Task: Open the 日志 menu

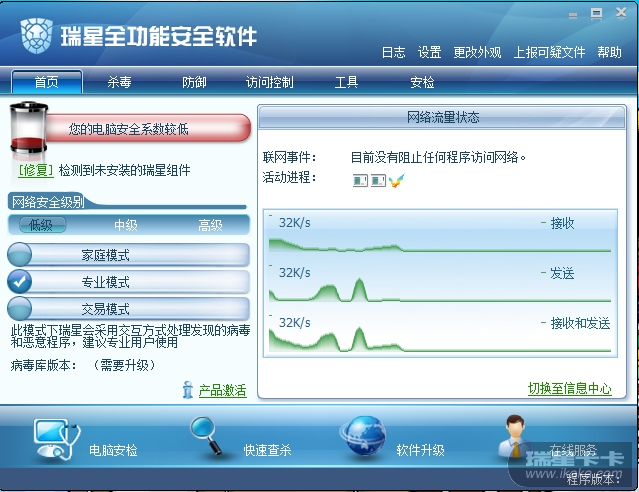Action: (x=393, y=52)
